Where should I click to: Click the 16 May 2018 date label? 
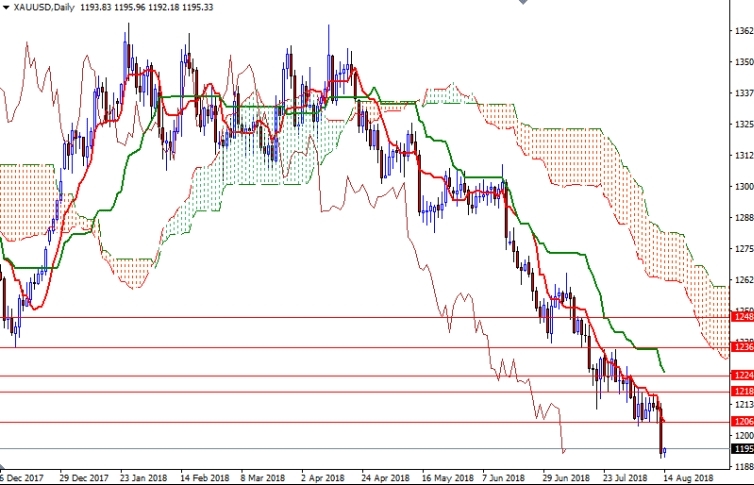[448, 478]
